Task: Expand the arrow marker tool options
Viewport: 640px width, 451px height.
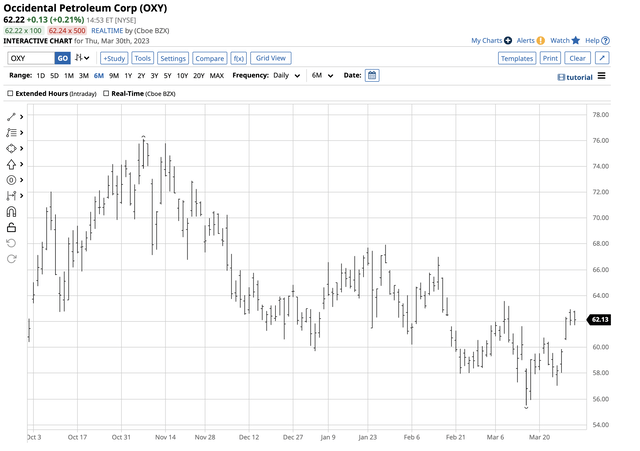Action: click(21, 164)
